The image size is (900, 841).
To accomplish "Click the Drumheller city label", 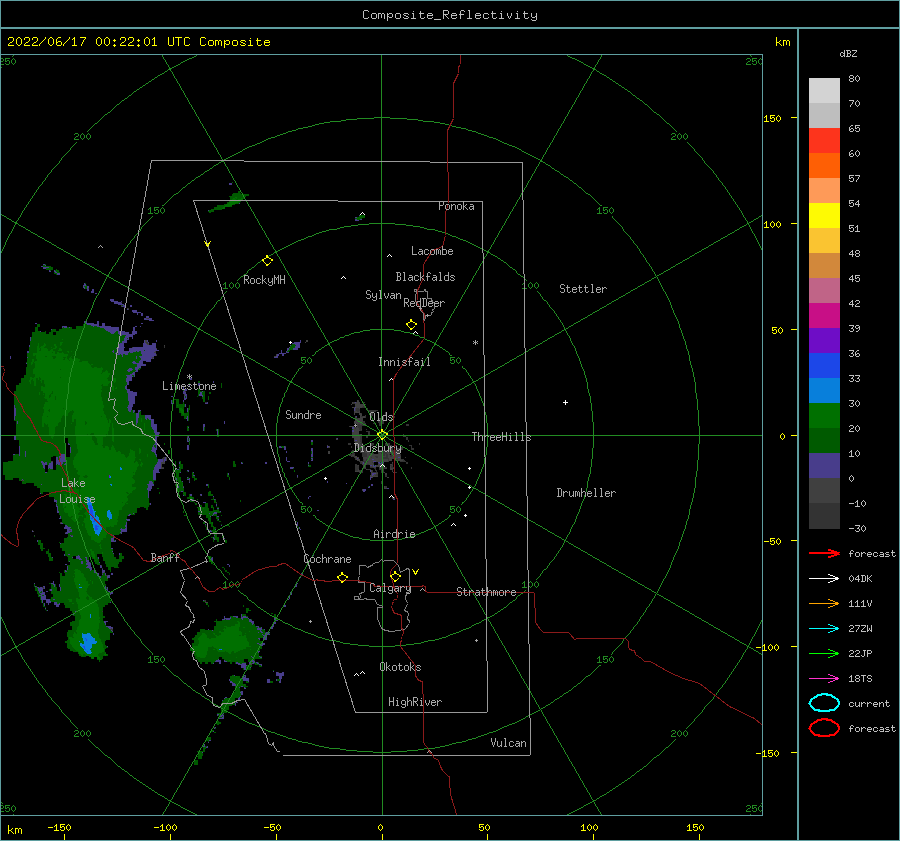I will click(x=586, y=493).
